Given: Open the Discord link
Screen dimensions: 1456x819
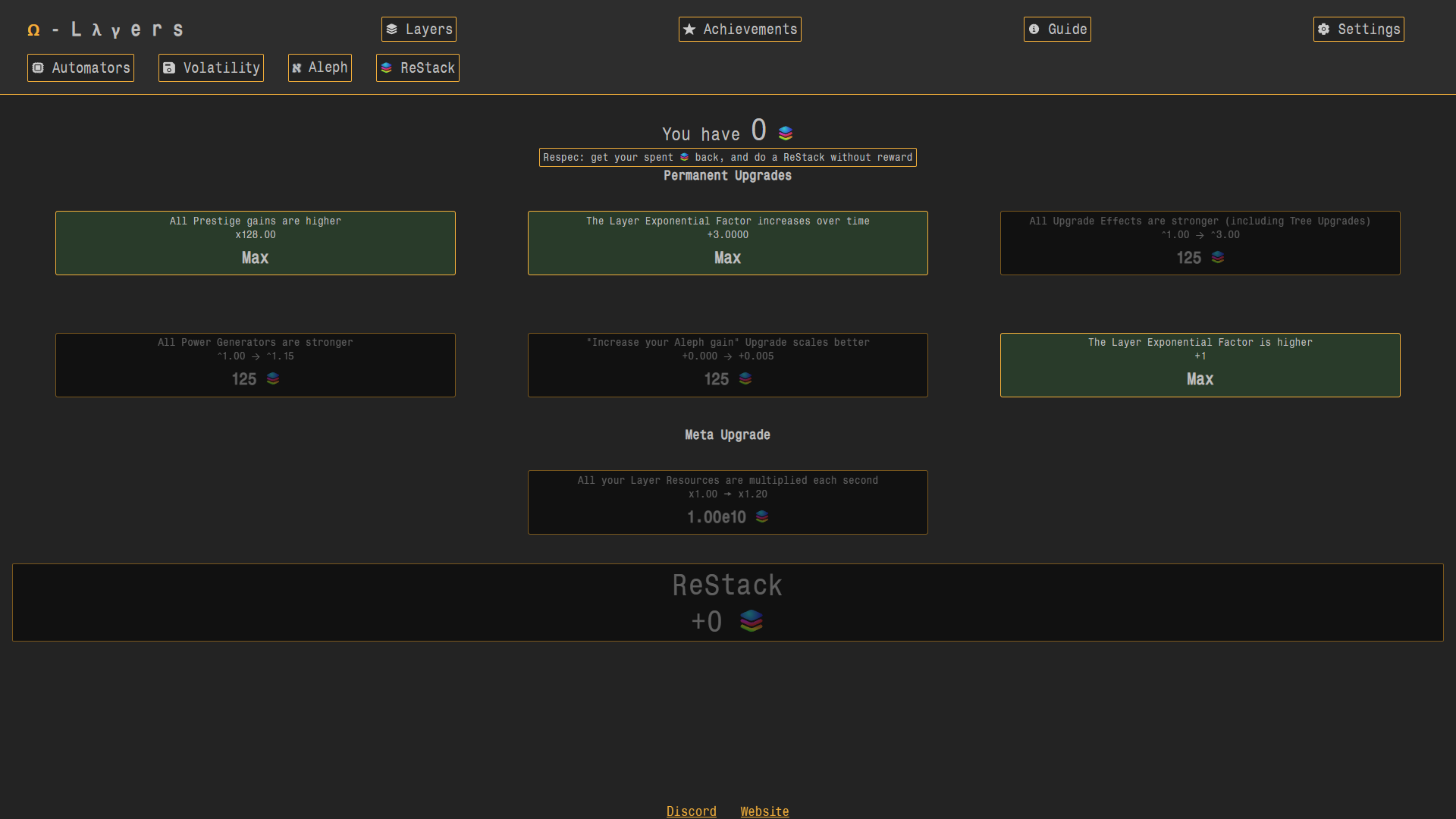Looking at the screenshot, I should (x=691, y=811).
